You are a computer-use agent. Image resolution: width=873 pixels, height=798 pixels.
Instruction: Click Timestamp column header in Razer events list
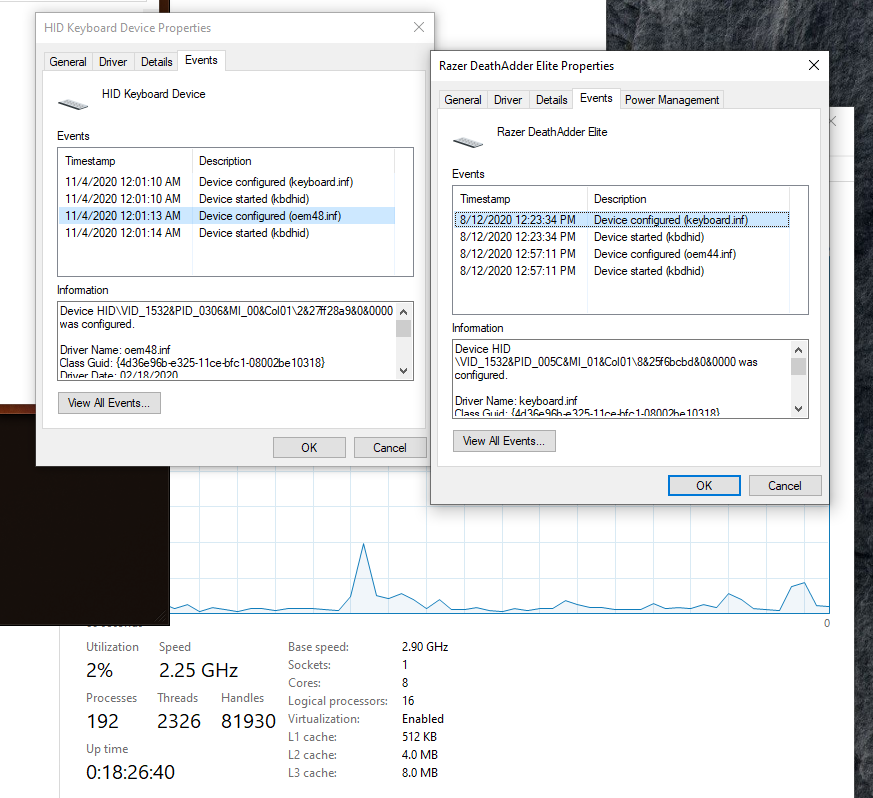tap(521, 199)
